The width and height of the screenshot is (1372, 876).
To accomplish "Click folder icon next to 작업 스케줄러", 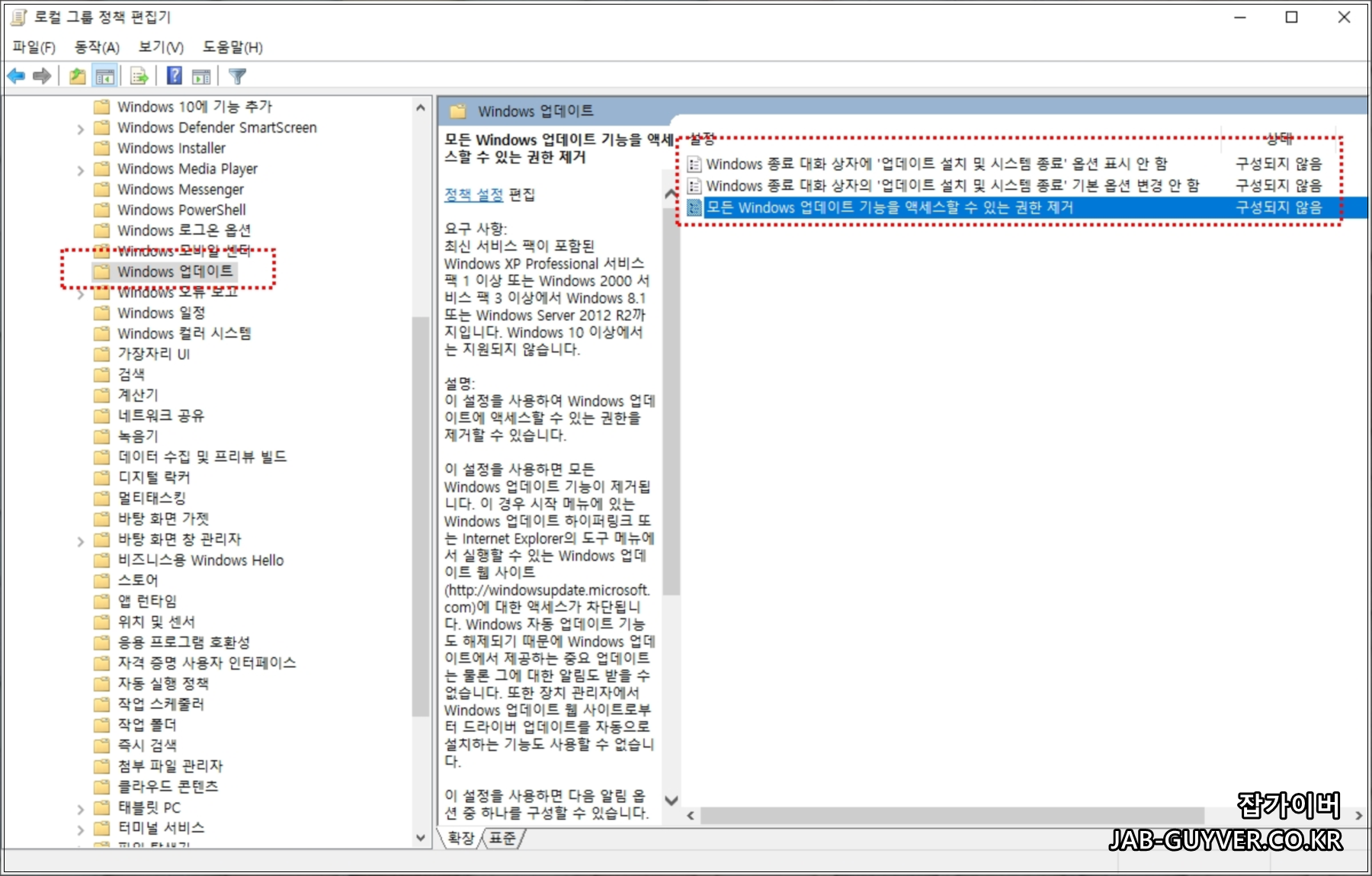I will pos(101,704).
